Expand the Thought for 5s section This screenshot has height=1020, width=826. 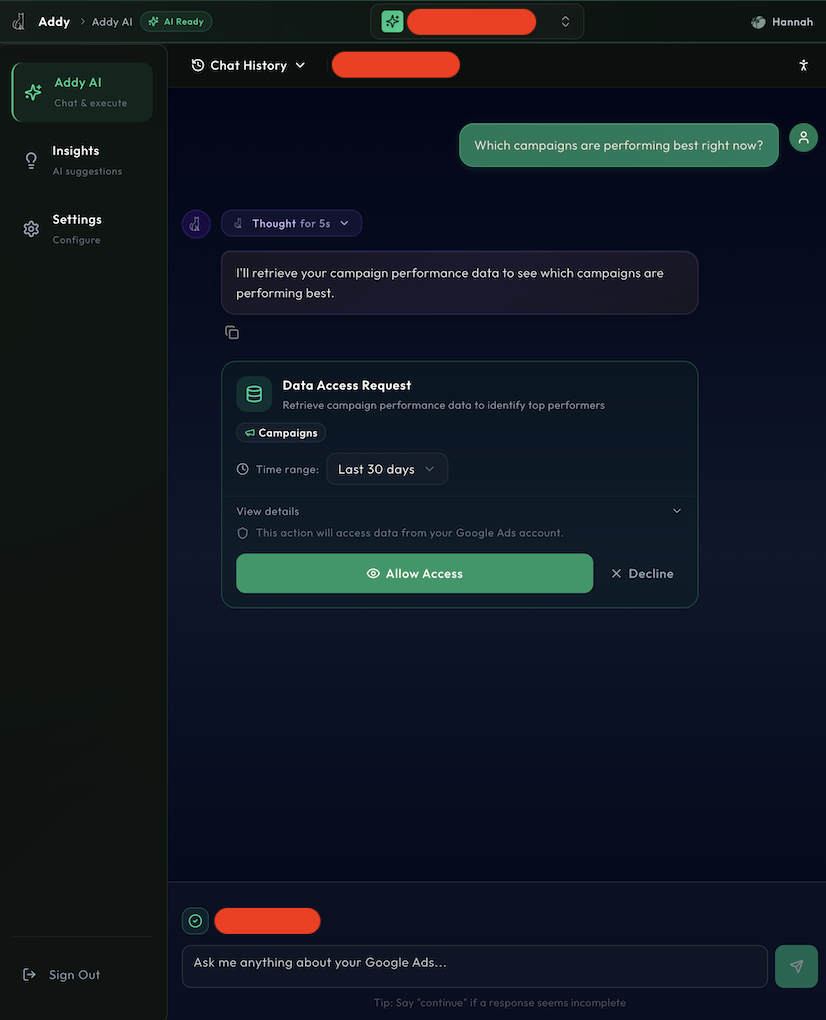tap(292, 224)
